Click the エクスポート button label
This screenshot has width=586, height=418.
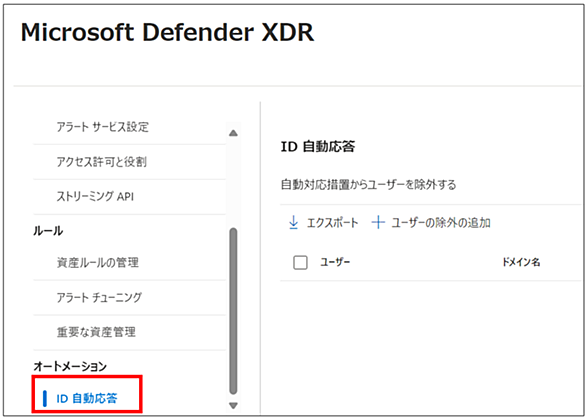[332, 223]
